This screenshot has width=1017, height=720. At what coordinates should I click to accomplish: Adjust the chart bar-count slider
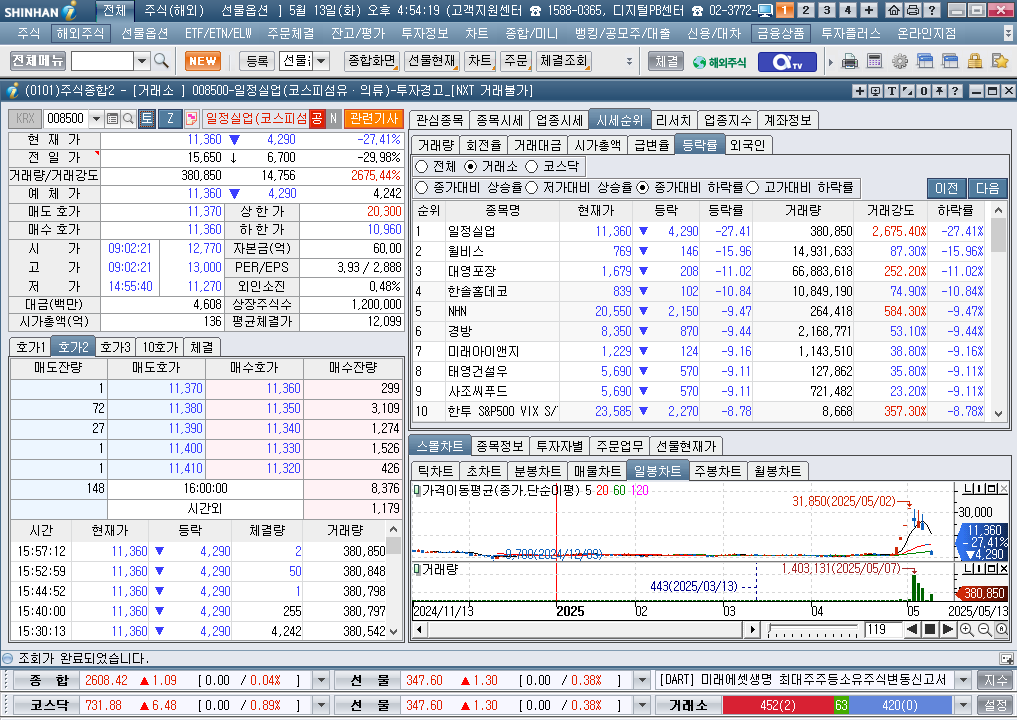click(811, 629)
